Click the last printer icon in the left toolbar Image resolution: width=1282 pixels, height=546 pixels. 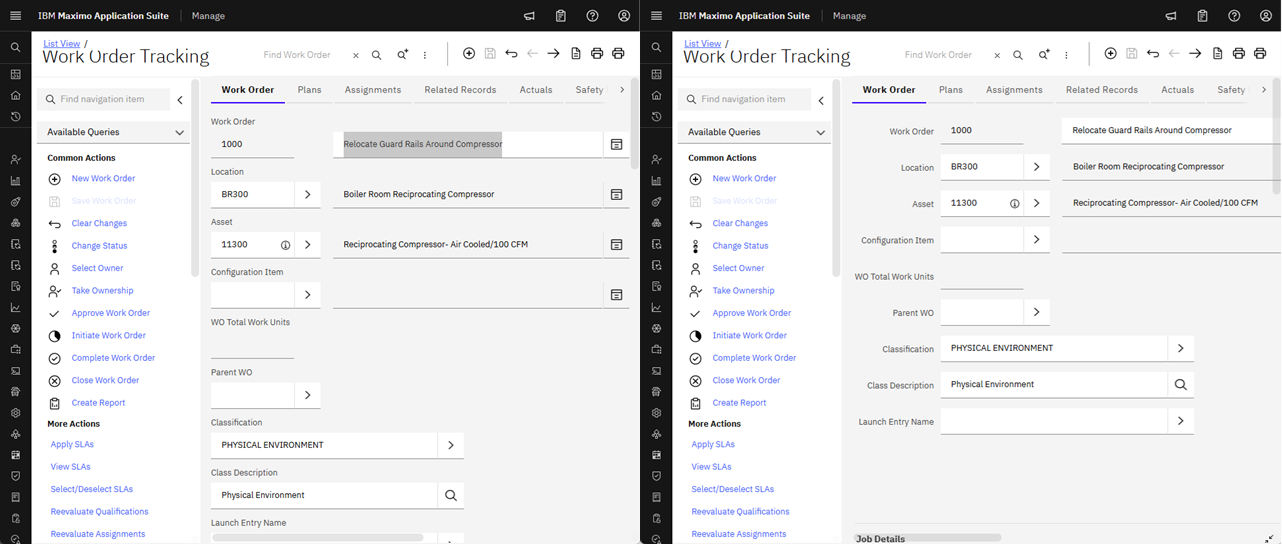pyautogui.click(x=618, y=54)
